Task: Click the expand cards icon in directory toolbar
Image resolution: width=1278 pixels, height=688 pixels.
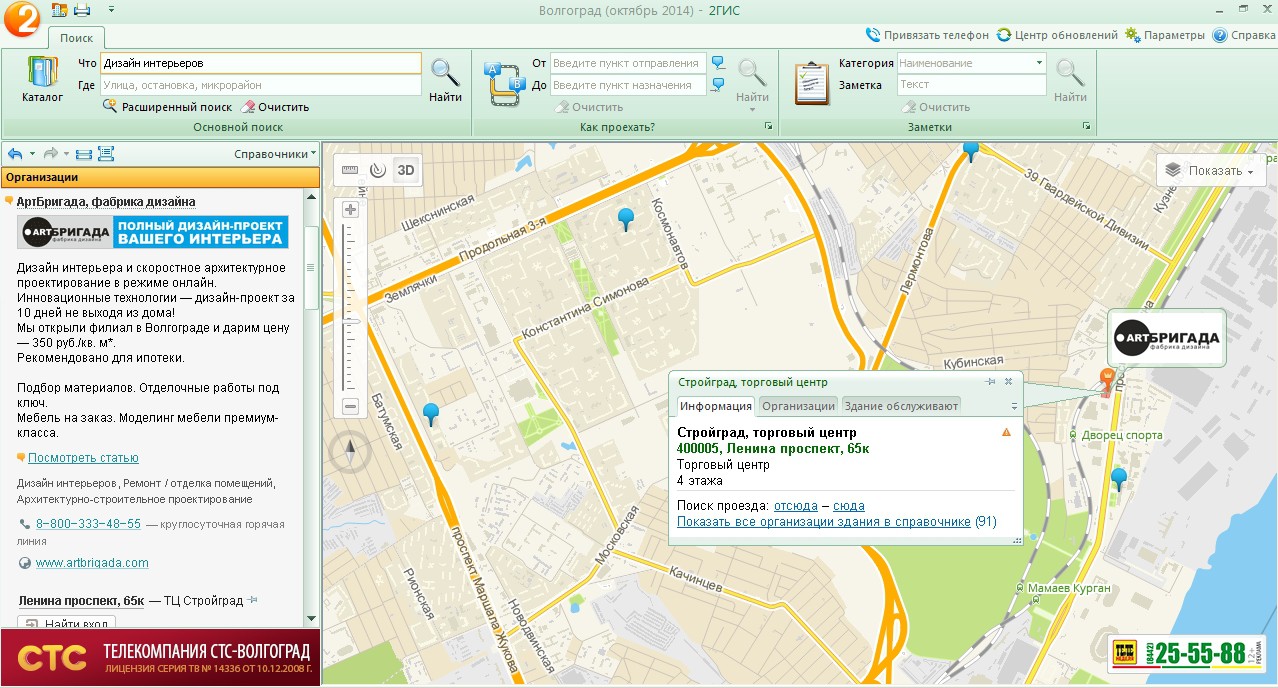Action: (106, 154)
